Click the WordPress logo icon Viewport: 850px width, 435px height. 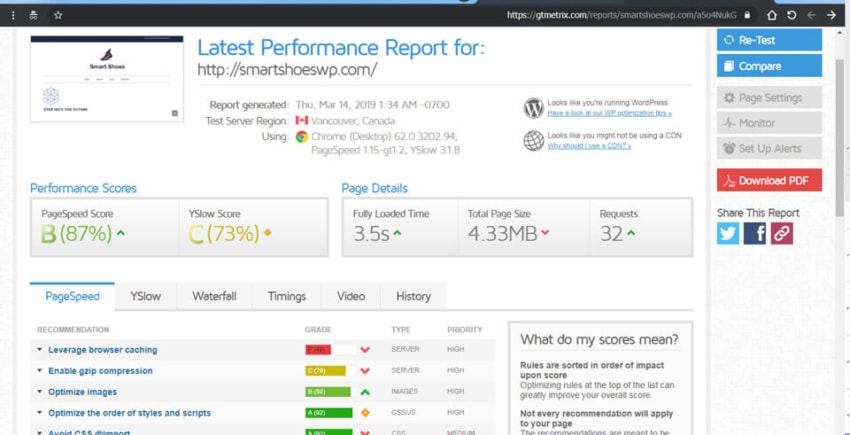pyautogui.click(x=533, y=108)
